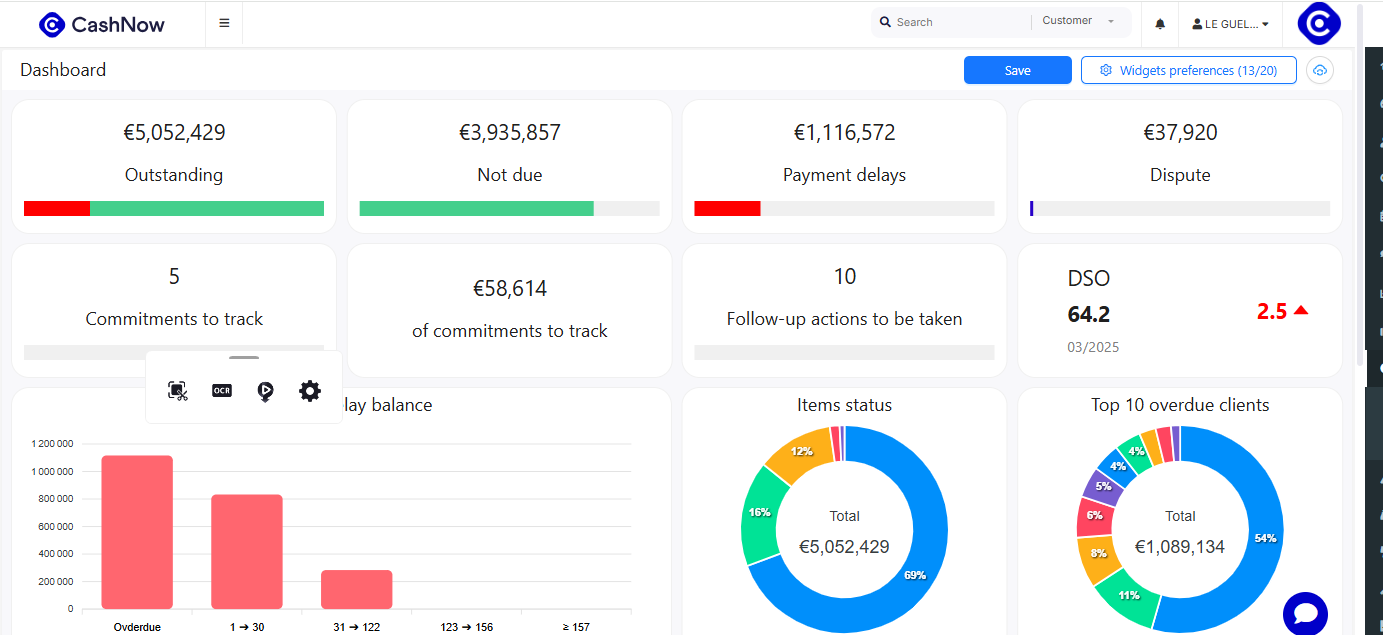Click the Dashboard page title
Viewport: 1383px width, 635px height.
tap(63, 70)
